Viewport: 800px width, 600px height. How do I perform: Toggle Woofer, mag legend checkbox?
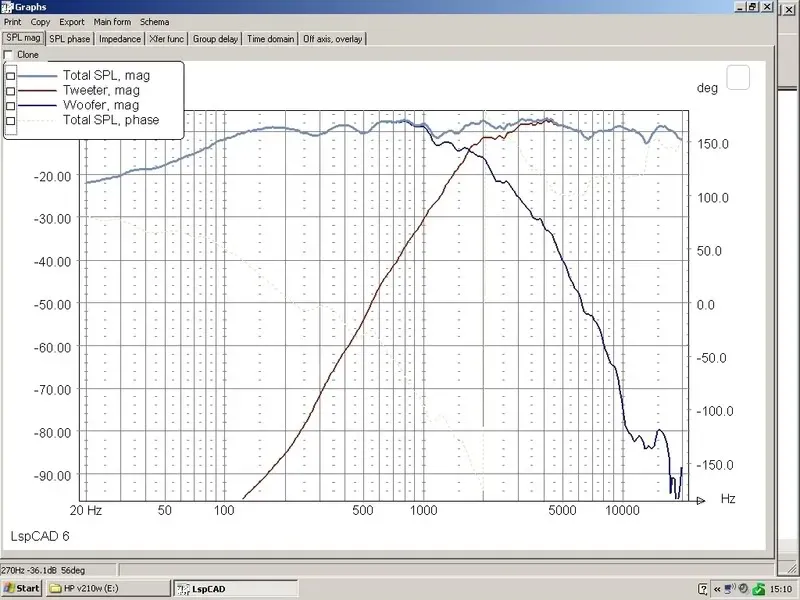coord(11,106)
